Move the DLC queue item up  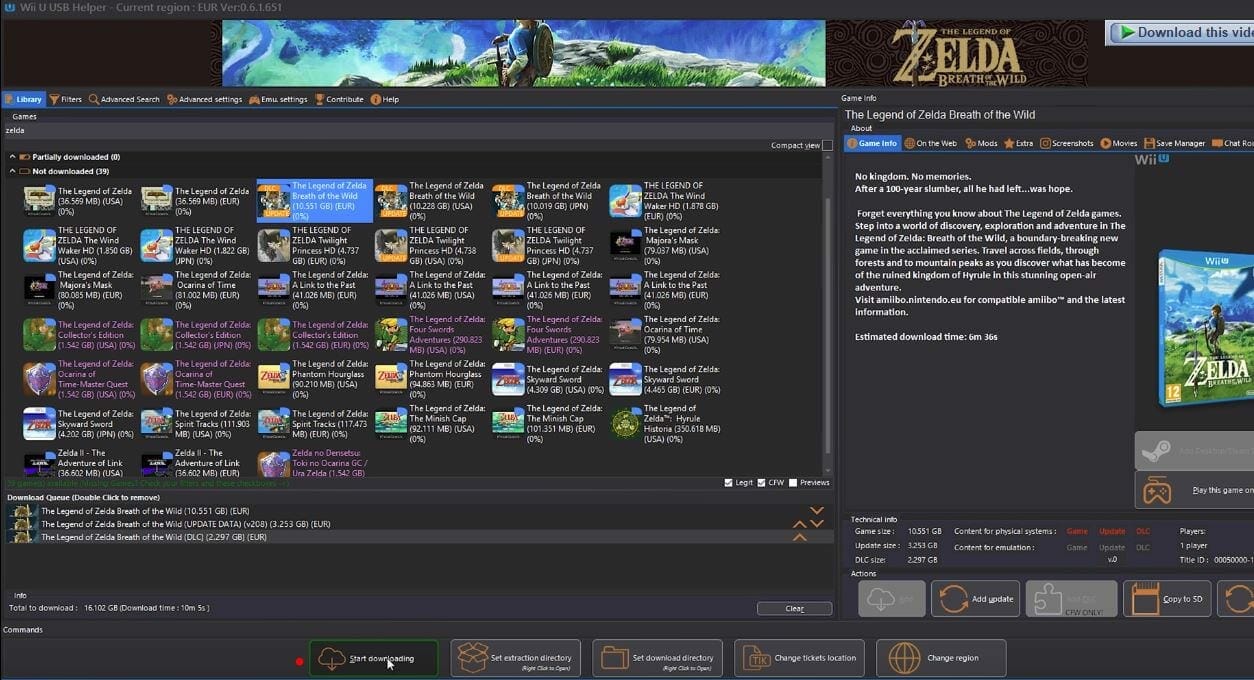[799, 537]
